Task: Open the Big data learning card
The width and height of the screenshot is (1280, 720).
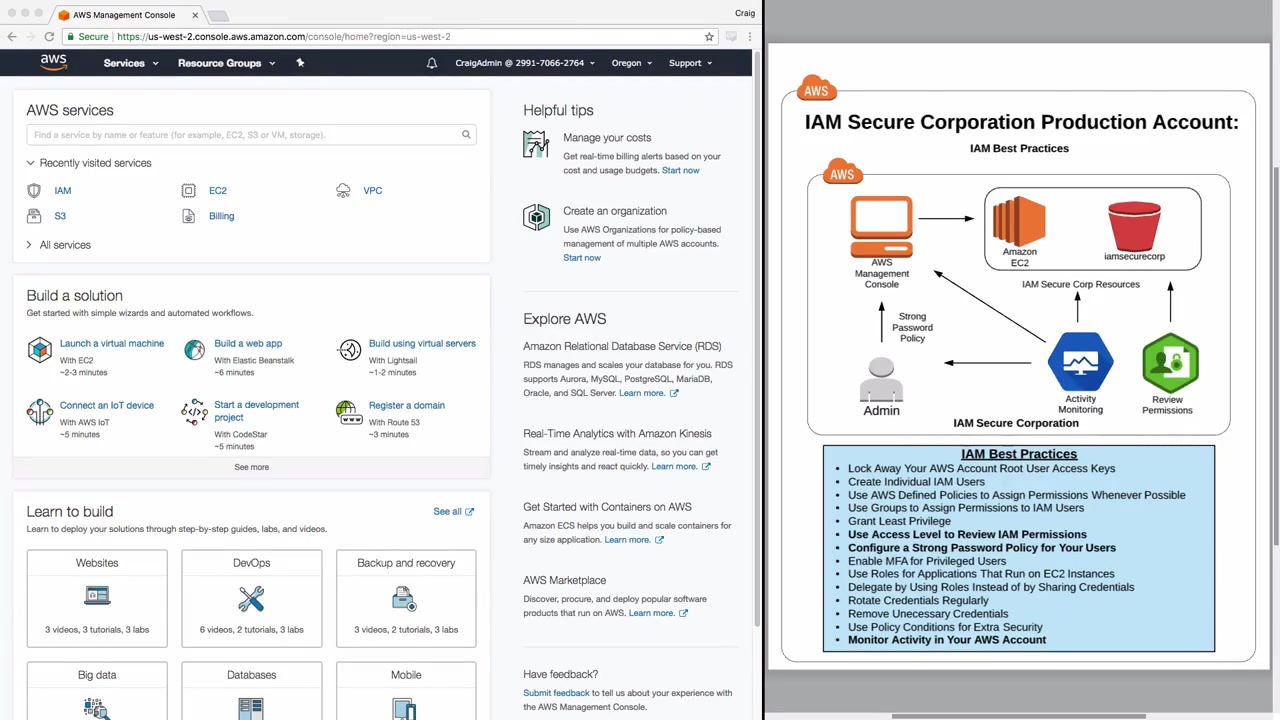Action: pos(97,691)
